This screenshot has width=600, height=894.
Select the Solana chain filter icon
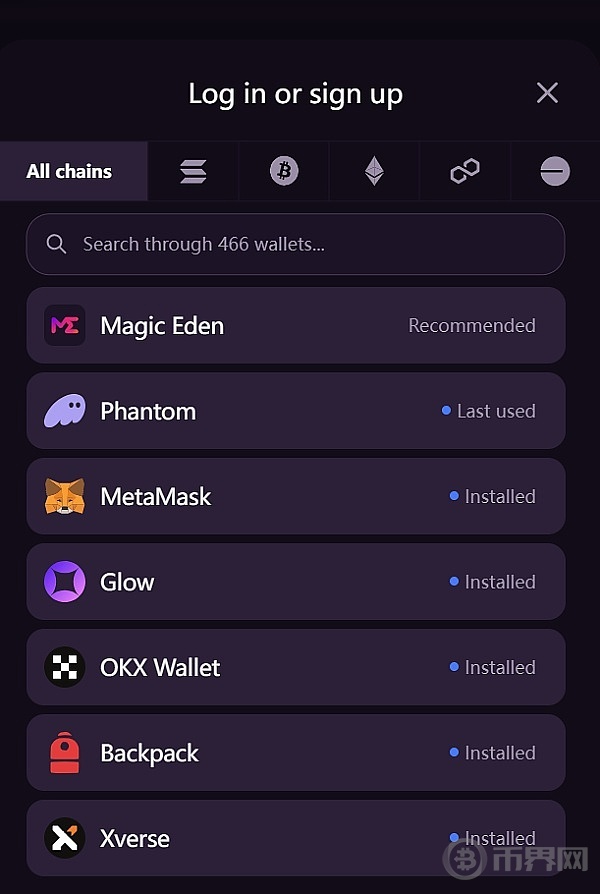pyautogui.click(x=193, y=172)
